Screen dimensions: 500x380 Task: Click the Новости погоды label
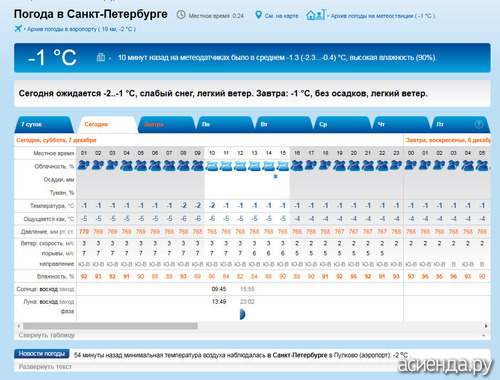pos(42,354)
